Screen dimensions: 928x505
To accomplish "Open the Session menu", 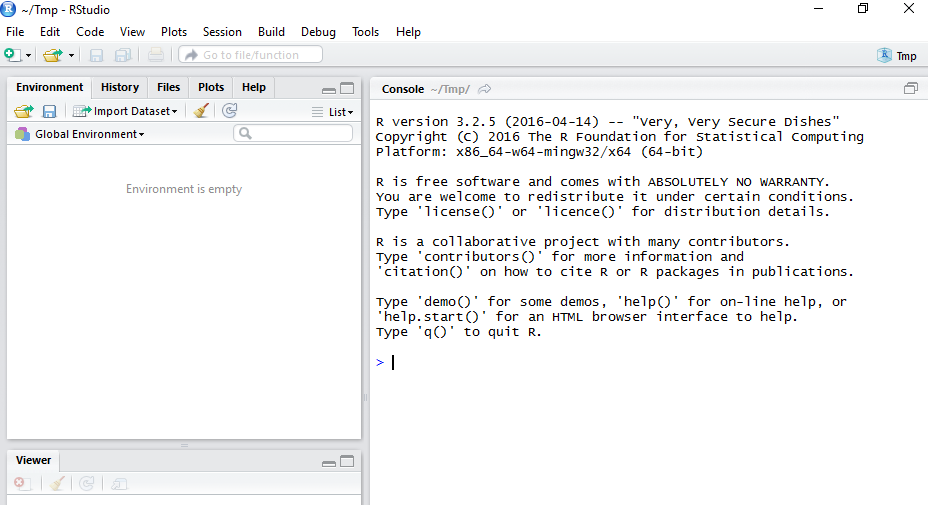I will (222, 32).
